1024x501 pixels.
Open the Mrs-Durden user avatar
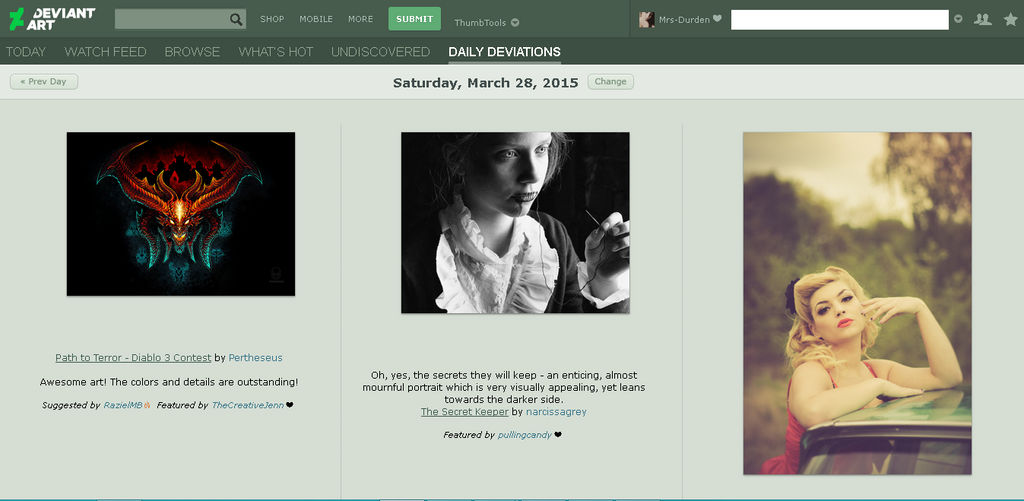pos(647,19)
